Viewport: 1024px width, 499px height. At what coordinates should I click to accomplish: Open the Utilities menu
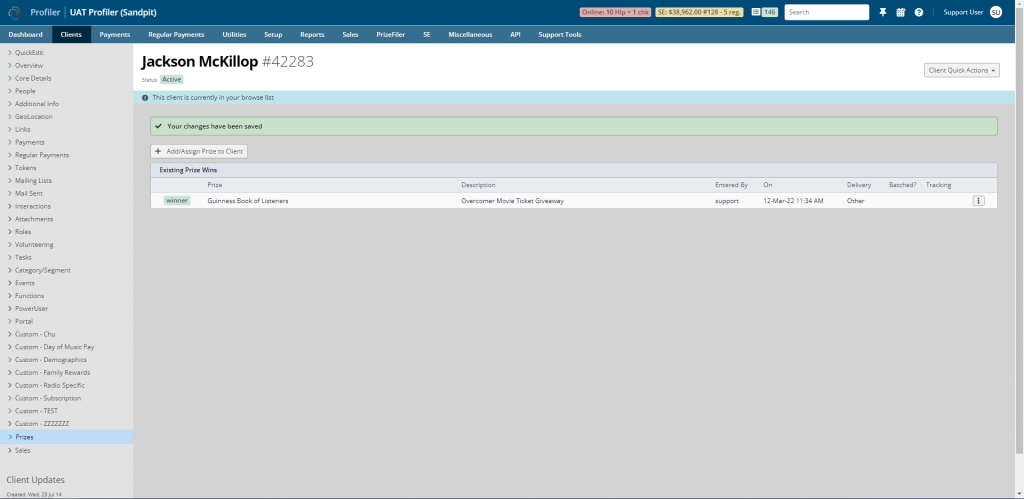click(234, 35)
